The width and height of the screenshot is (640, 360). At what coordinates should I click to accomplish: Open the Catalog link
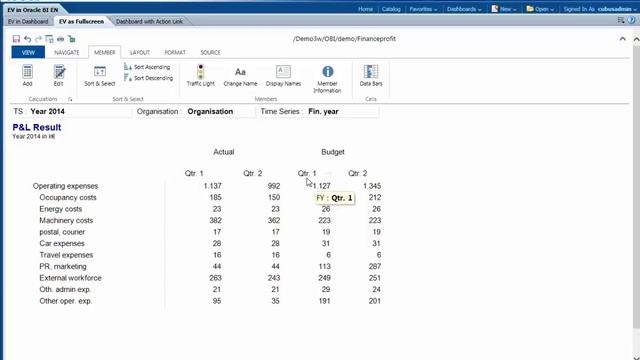pyautogui.click(x=391, y=9)
